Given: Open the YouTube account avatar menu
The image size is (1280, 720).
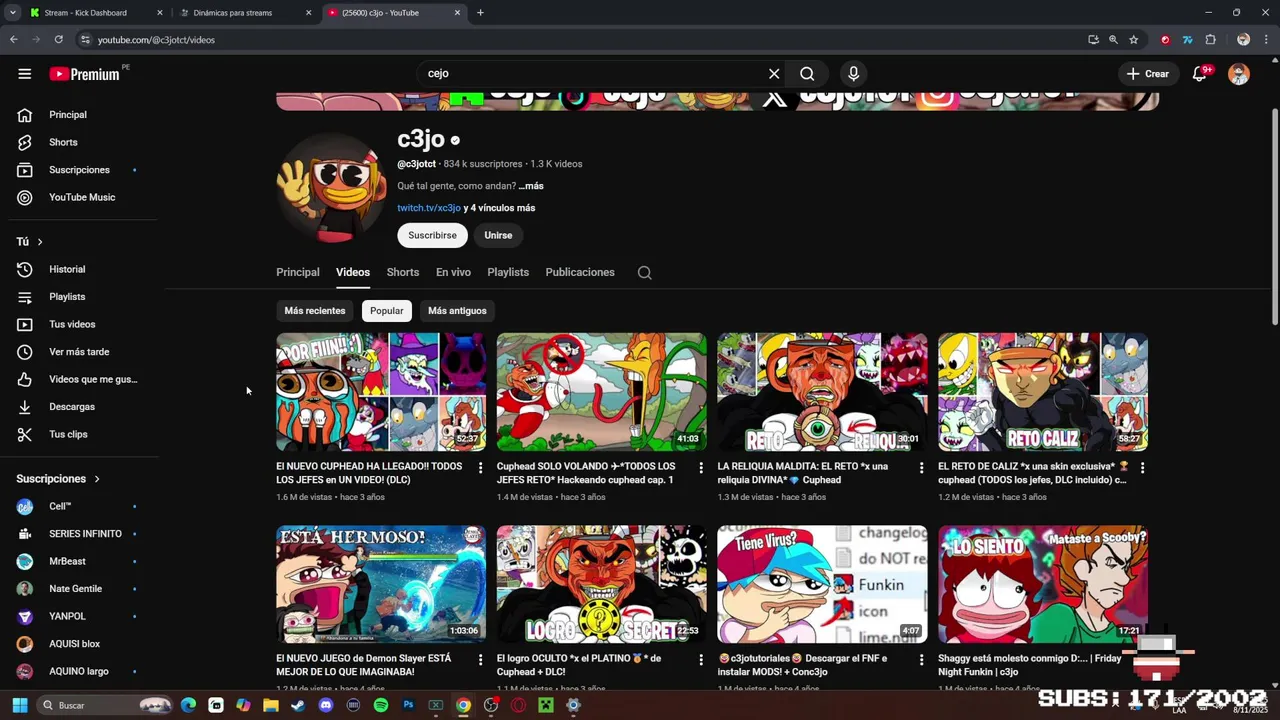Looking at the screenshot, I should pyautogui.click(x=1239, y=74).
